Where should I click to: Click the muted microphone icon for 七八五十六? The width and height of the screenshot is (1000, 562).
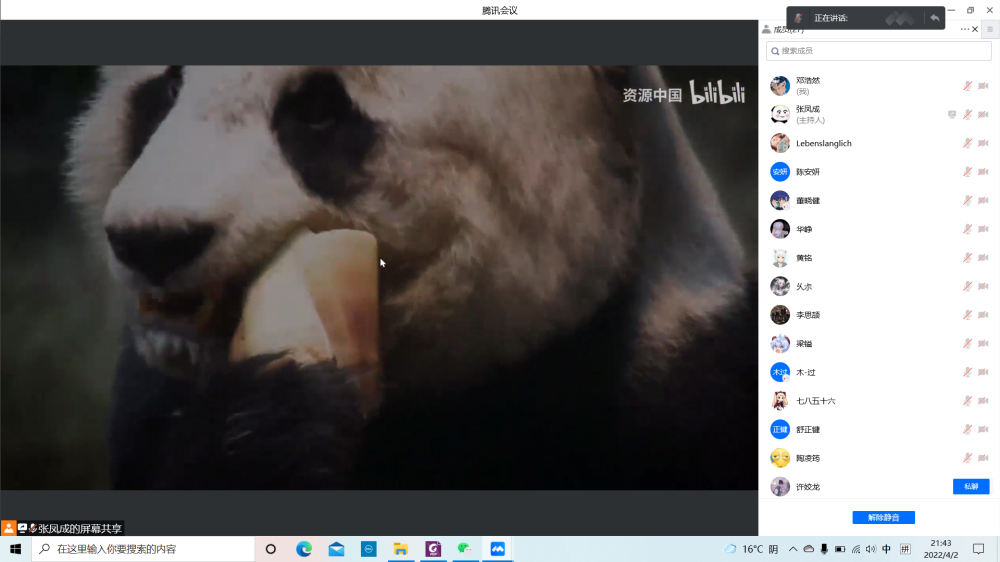967,401
